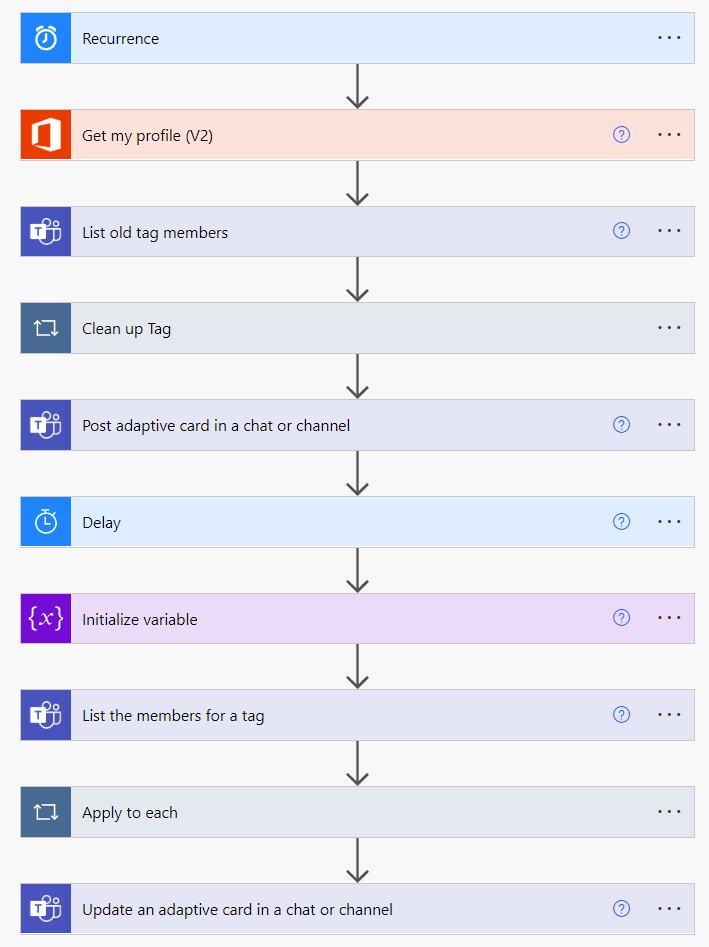Click the Teams icon on Post adaptive card

pos(45,424)
